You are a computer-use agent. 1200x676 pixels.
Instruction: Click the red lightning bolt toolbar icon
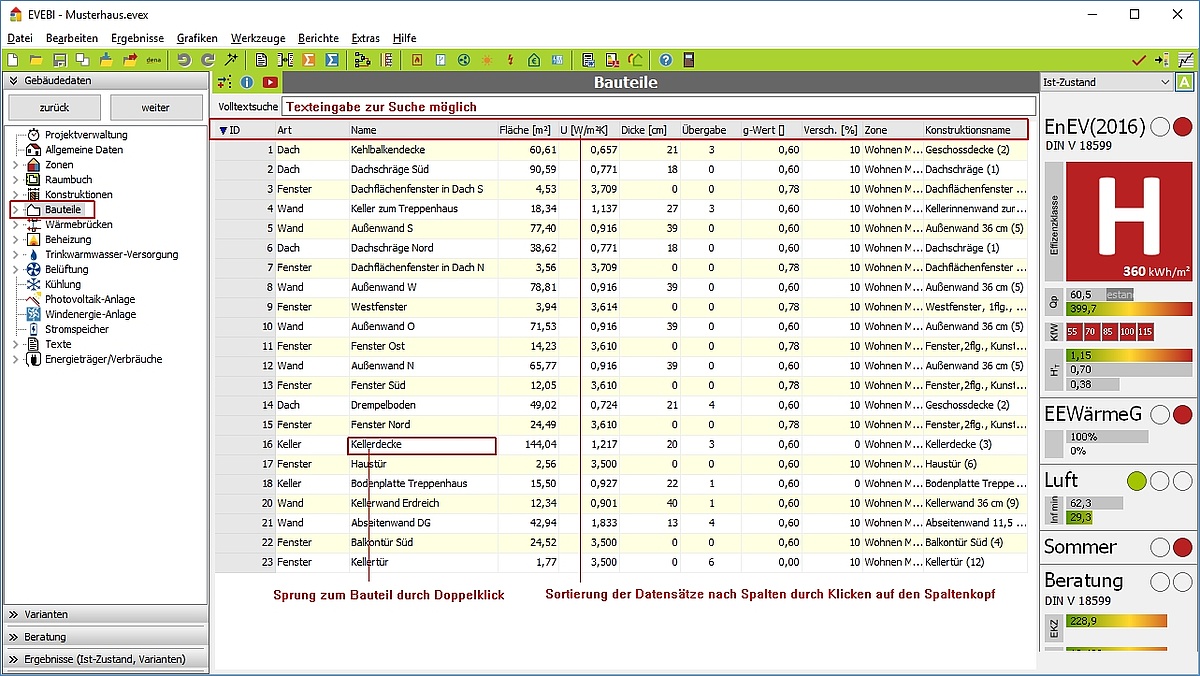[510, 60]
